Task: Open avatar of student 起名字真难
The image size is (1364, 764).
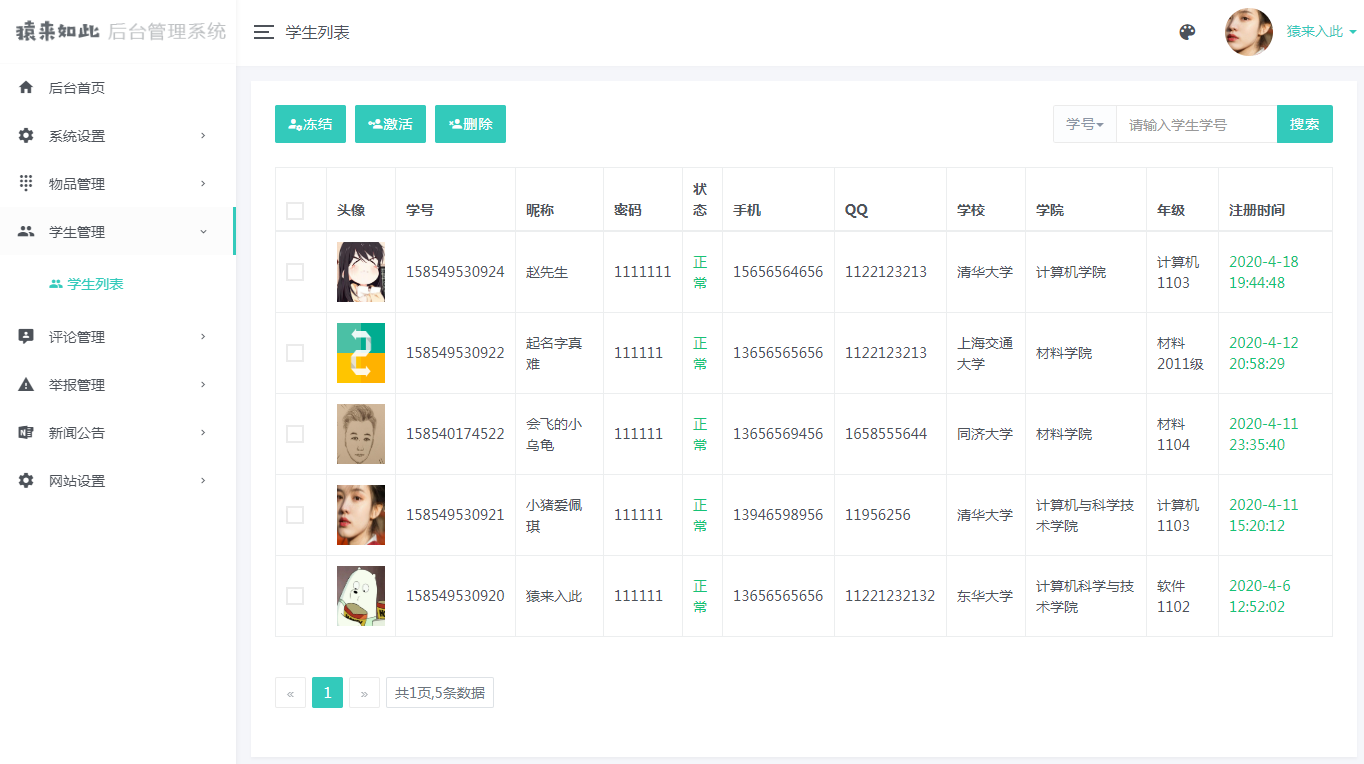Action: 361,353
